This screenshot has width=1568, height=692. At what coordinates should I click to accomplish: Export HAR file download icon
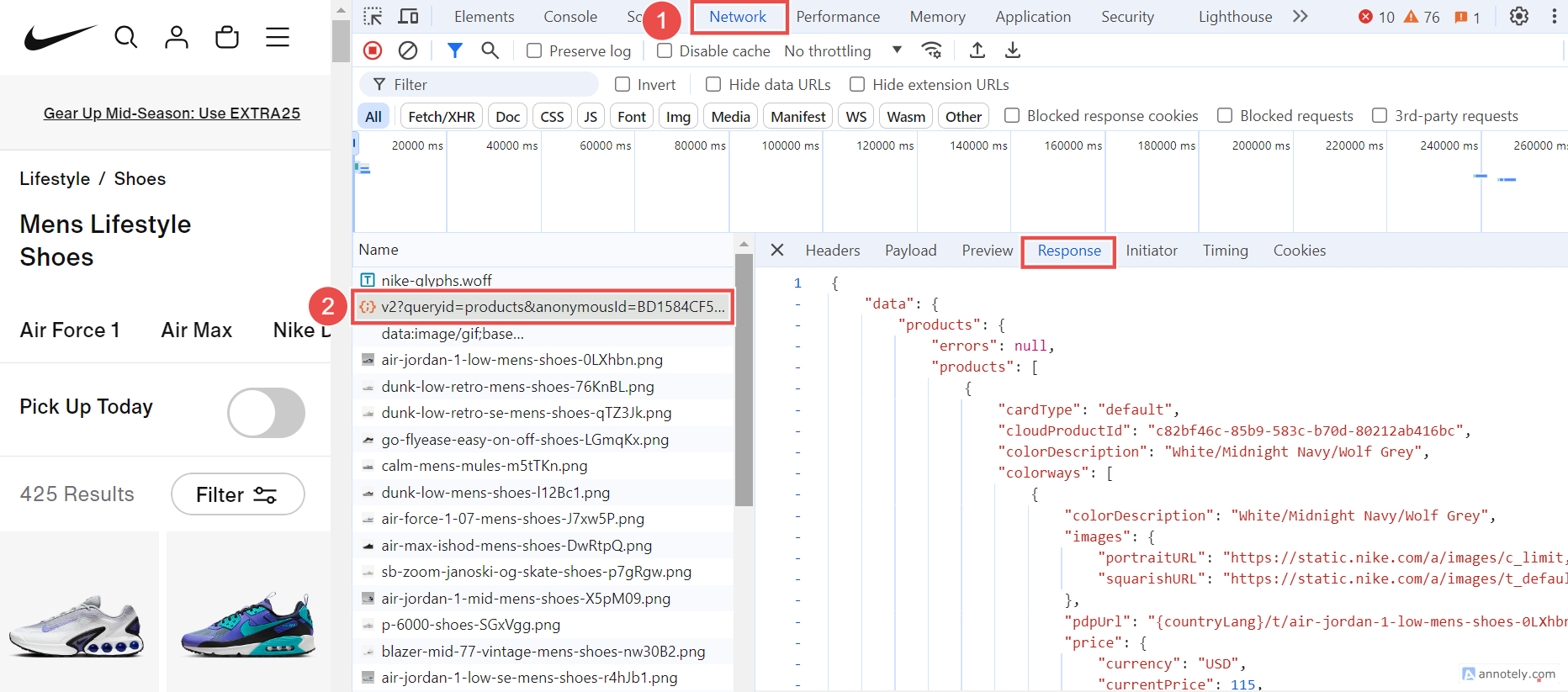1013,50
